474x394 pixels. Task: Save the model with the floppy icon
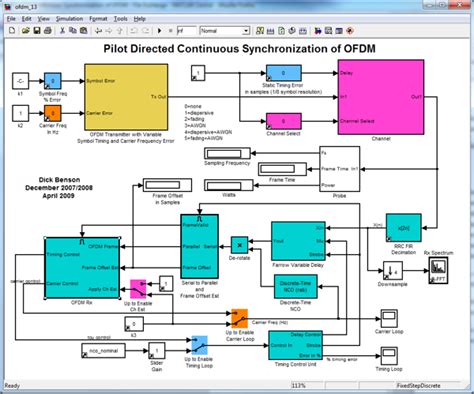tap(37, 31)
